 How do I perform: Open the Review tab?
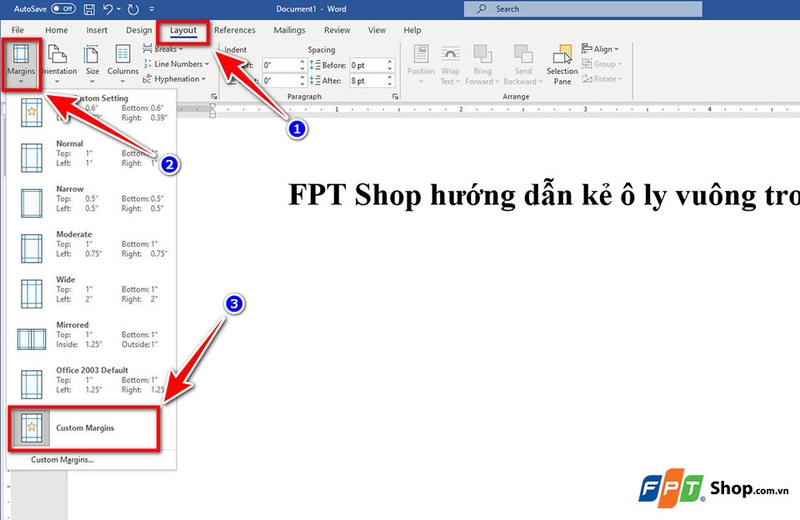coord(337,30)
